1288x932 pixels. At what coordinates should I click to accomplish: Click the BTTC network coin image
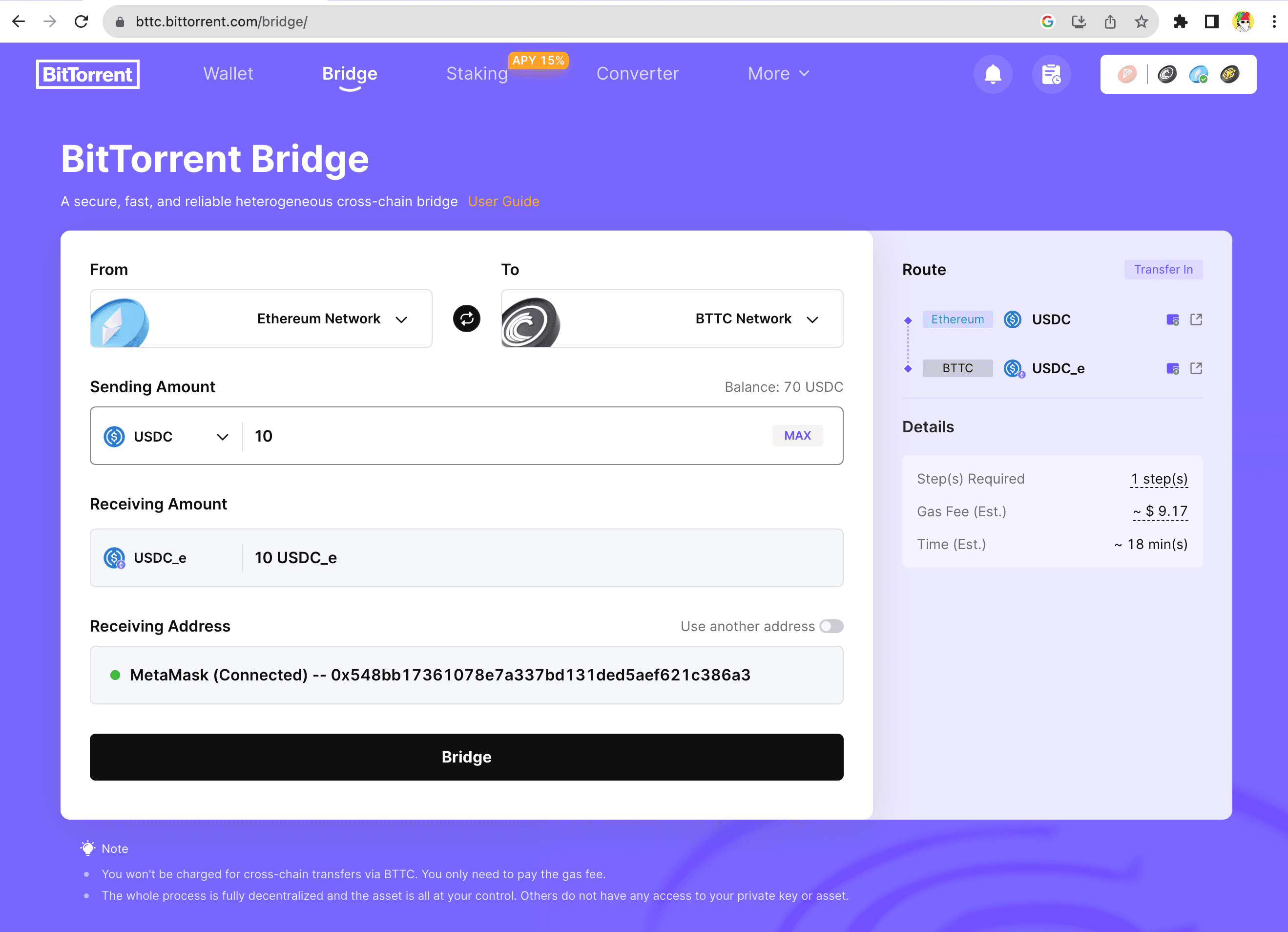tap(531, 321)
